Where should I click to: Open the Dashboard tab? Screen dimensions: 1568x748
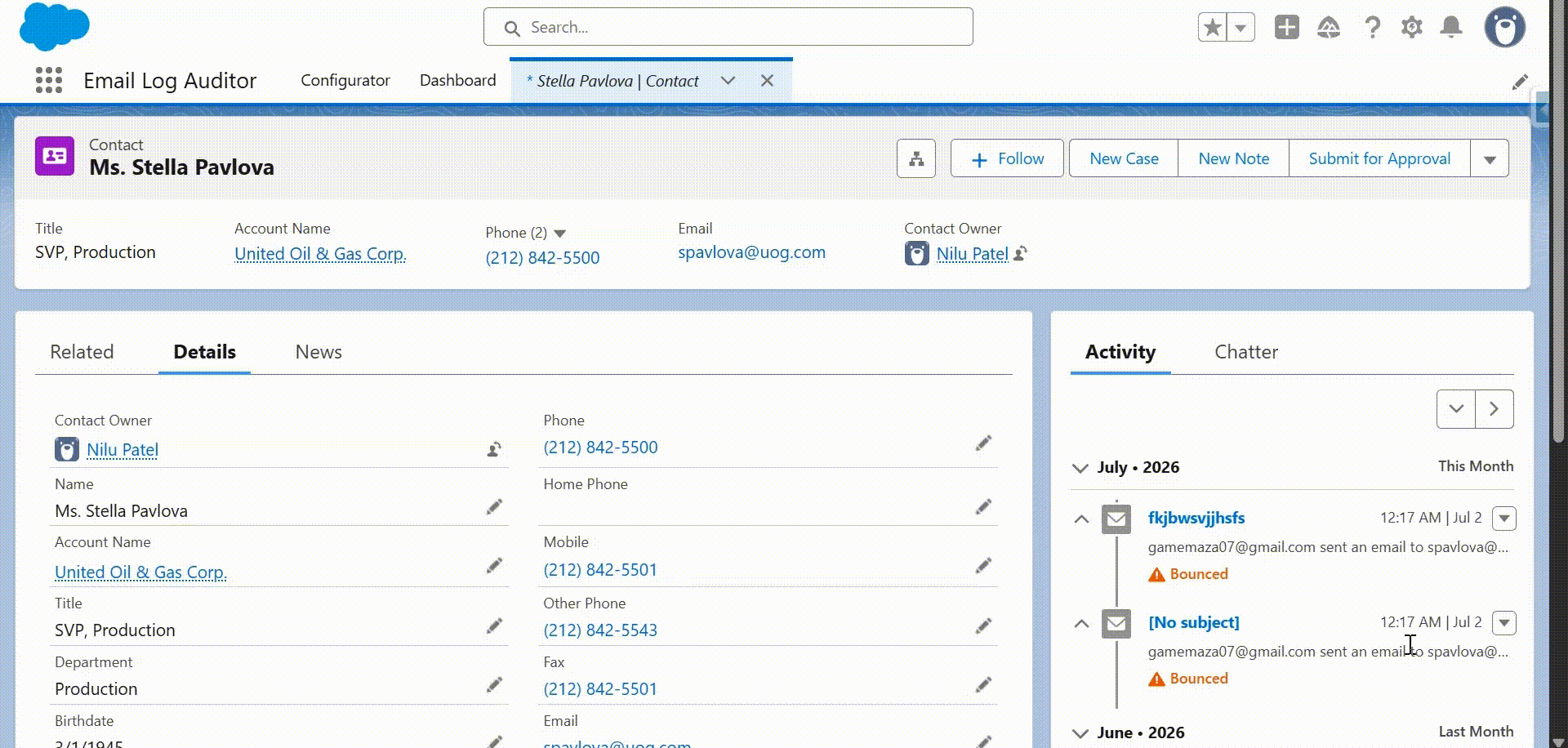pyautogui.click(x=457, y=80)
